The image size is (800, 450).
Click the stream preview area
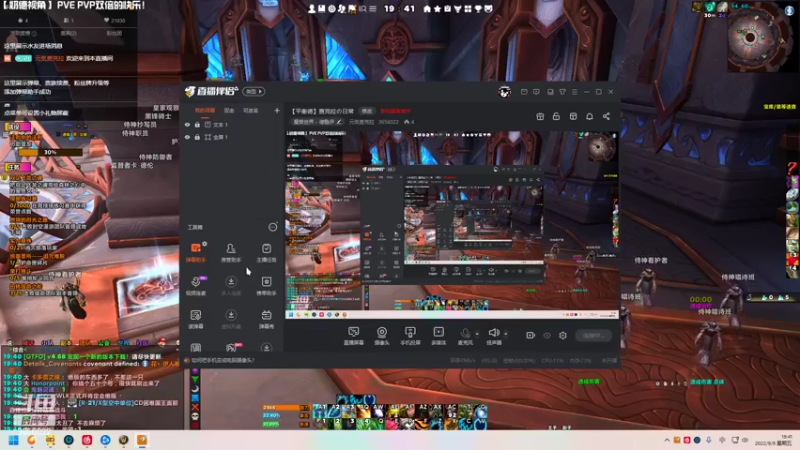pos(452,224)
